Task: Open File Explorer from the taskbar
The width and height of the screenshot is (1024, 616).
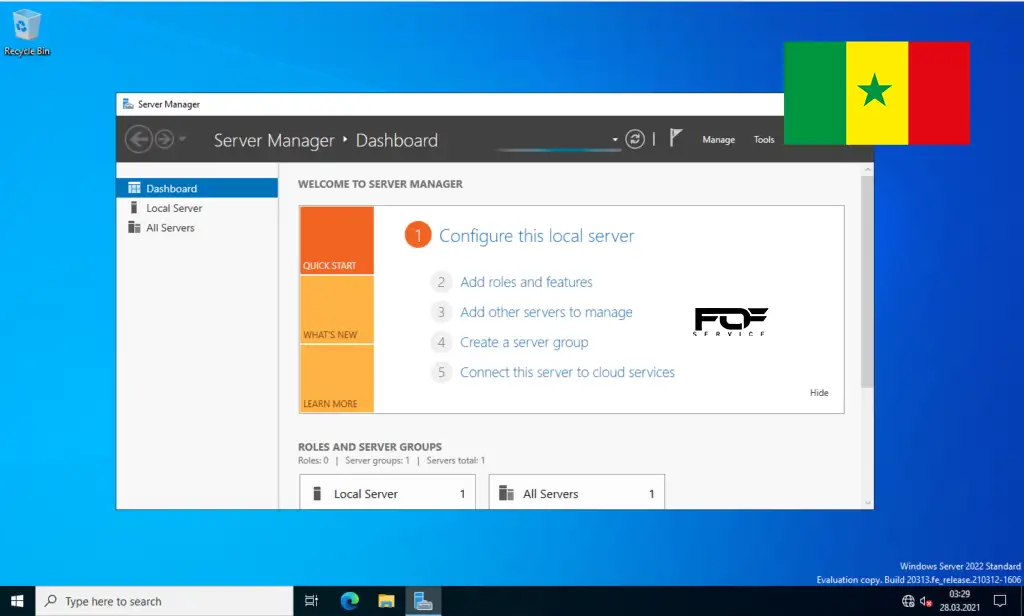Action: coord(385,600)
